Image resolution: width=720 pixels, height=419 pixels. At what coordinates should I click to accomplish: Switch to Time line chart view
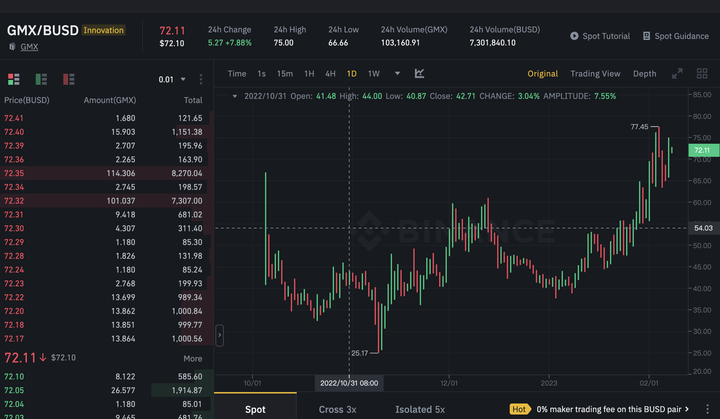coord(237,74)
